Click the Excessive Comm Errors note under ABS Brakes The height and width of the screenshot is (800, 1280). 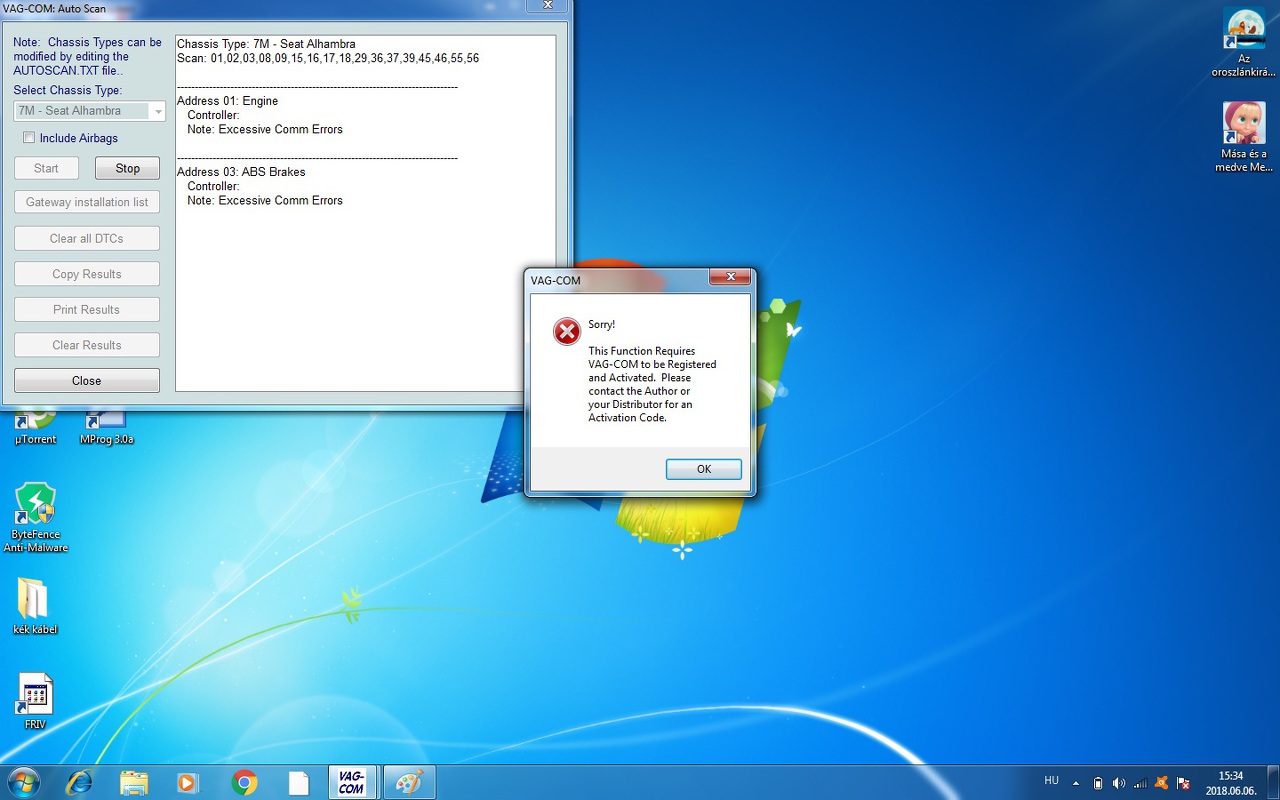point(265,200)
